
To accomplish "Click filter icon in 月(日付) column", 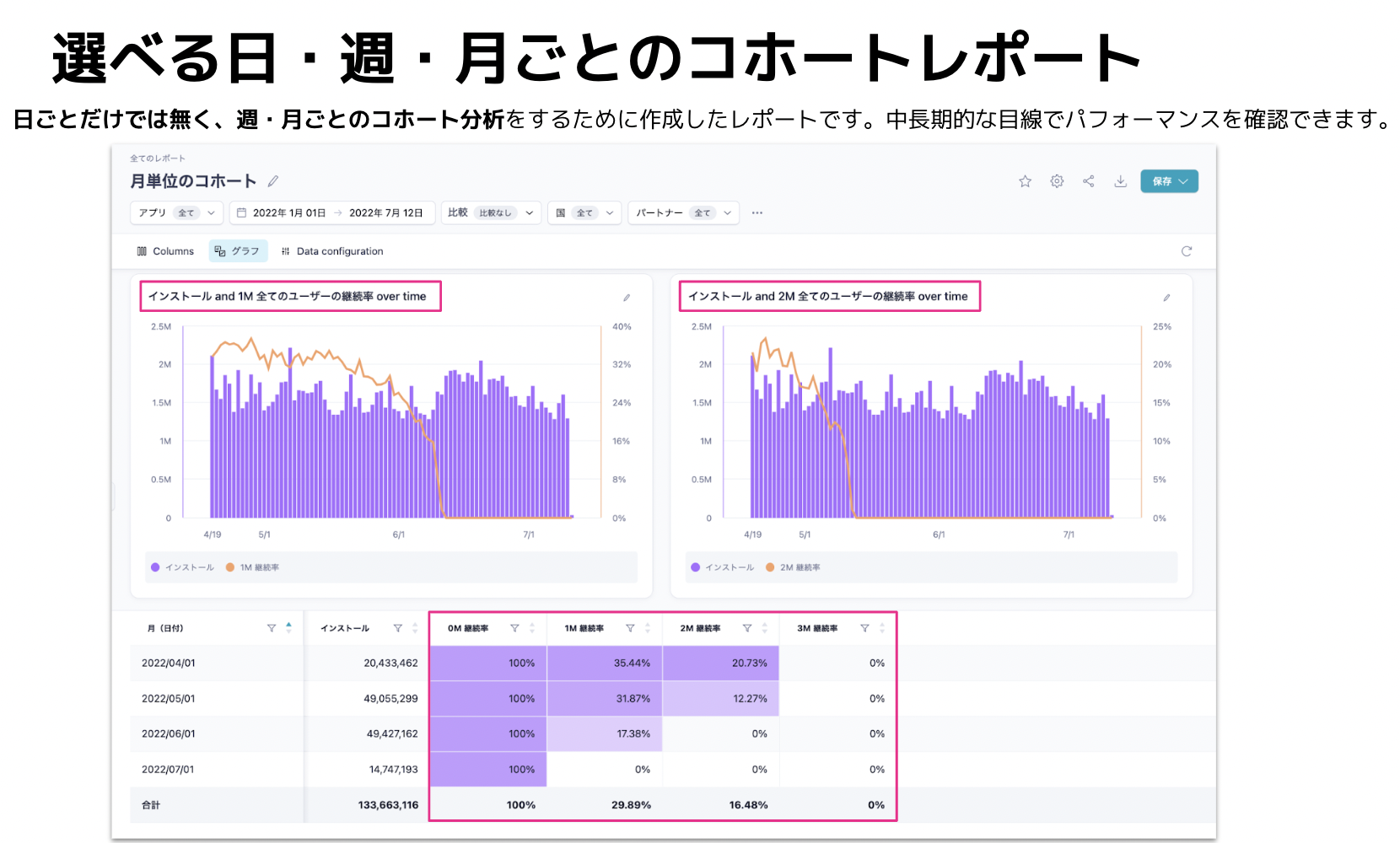I will [272, 628].
